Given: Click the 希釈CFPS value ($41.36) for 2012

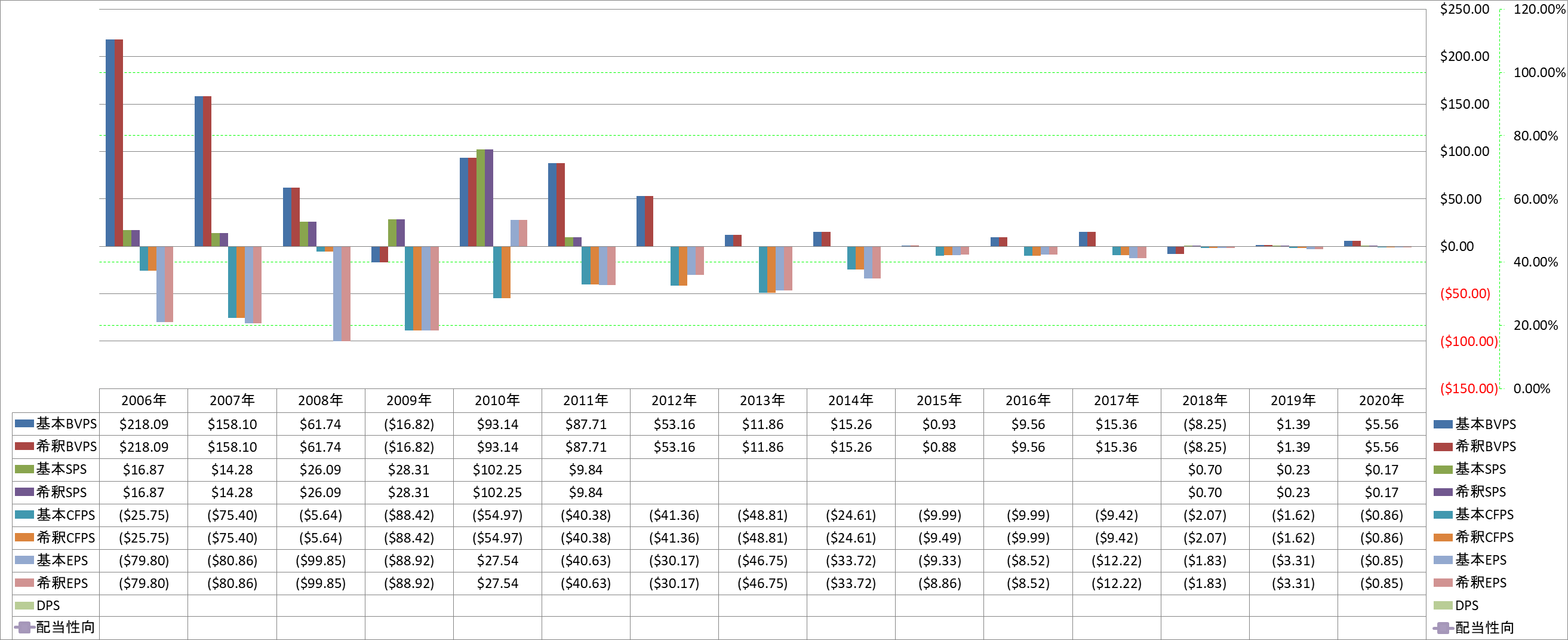Looking at the screenshot, I should pyautogui.click(x=674, y=538).
